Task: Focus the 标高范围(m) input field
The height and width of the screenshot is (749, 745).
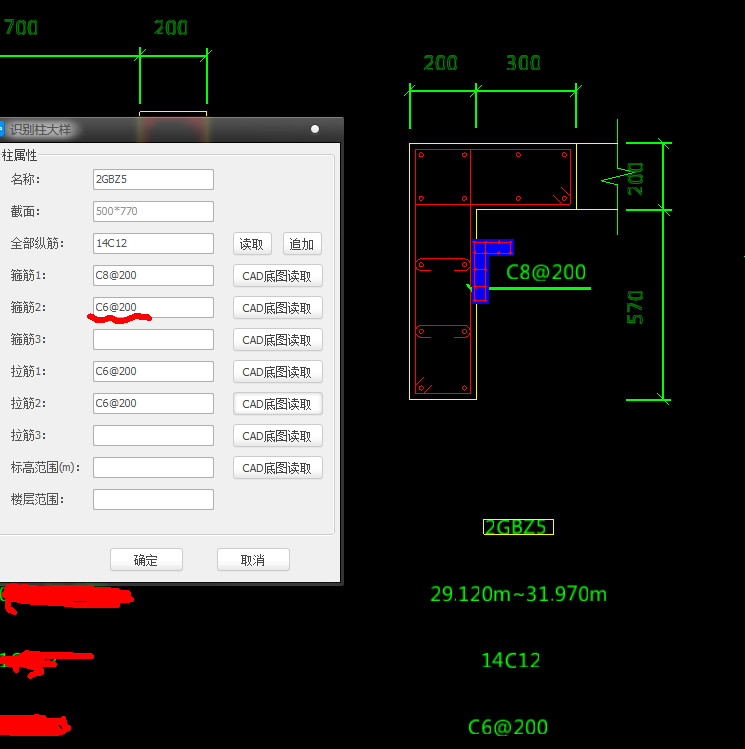Action: [153, 468]
